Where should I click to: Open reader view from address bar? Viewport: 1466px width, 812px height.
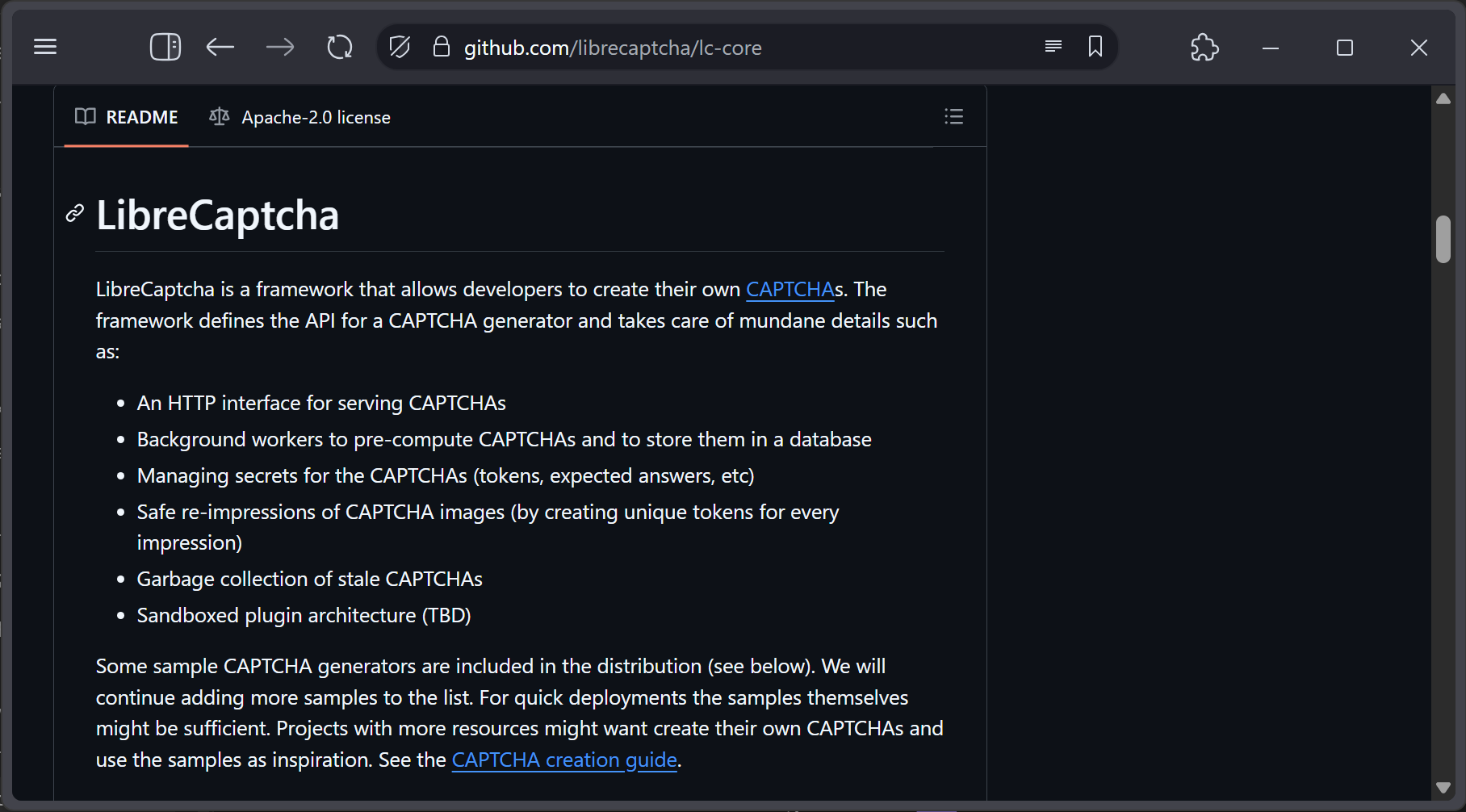[x=1053, y=47]
